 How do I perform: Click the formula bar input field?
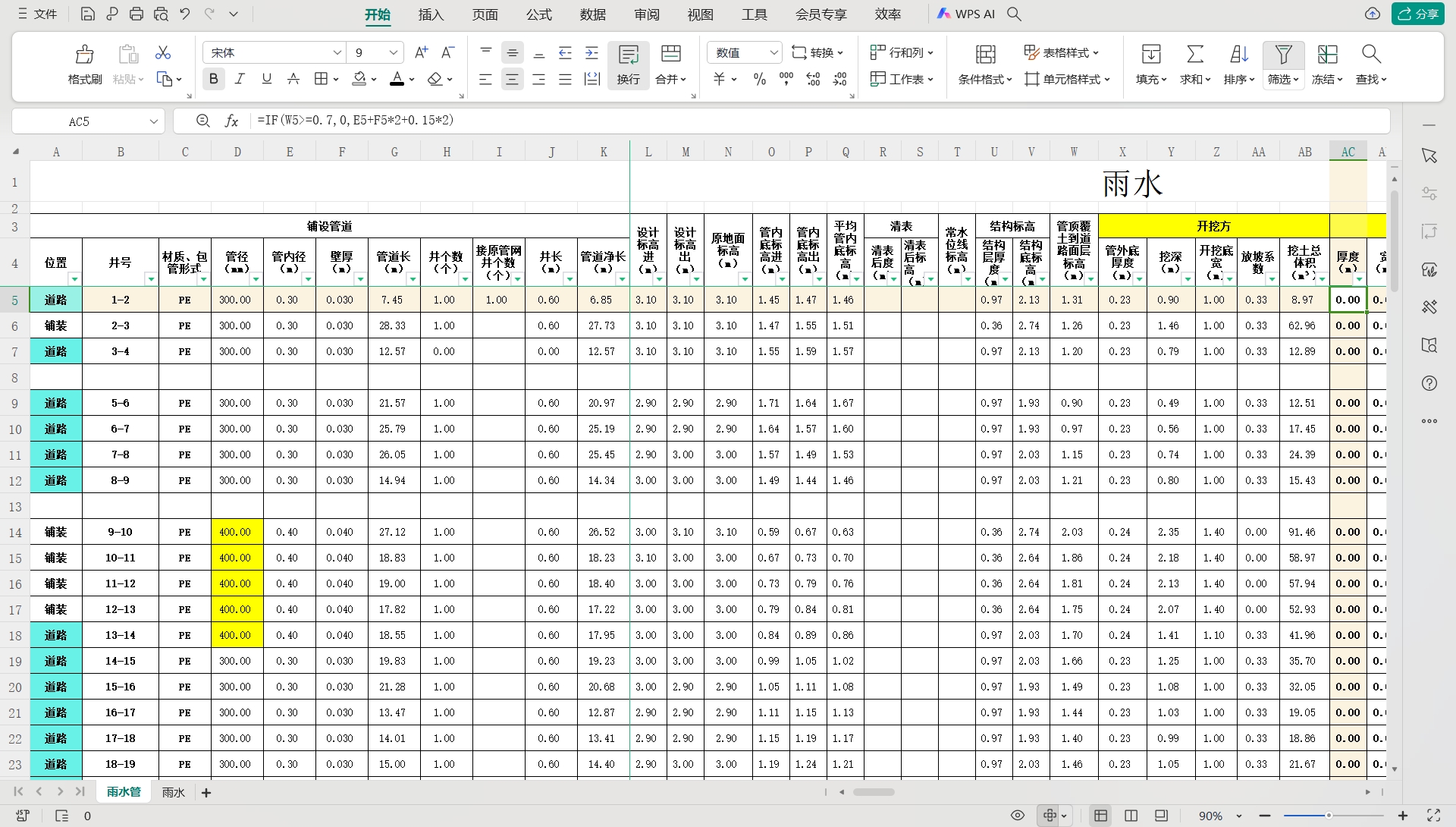[819, 121]
